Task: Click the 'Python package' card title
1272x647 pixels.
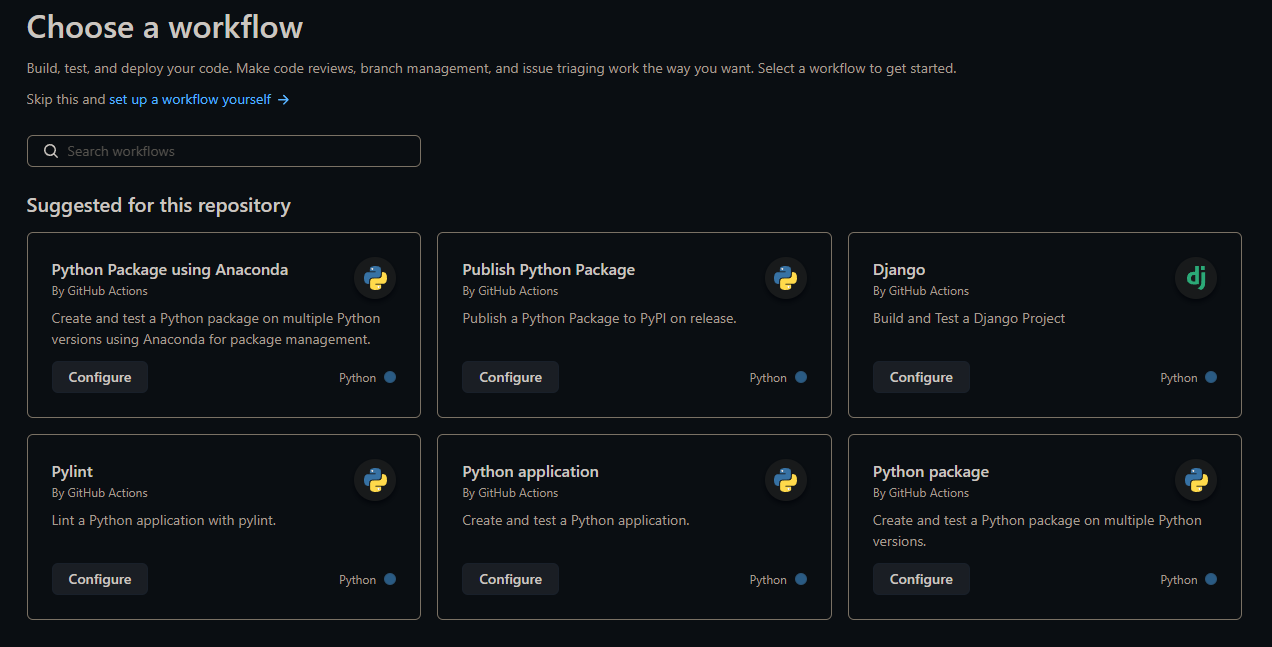Action: coord(931,472)
